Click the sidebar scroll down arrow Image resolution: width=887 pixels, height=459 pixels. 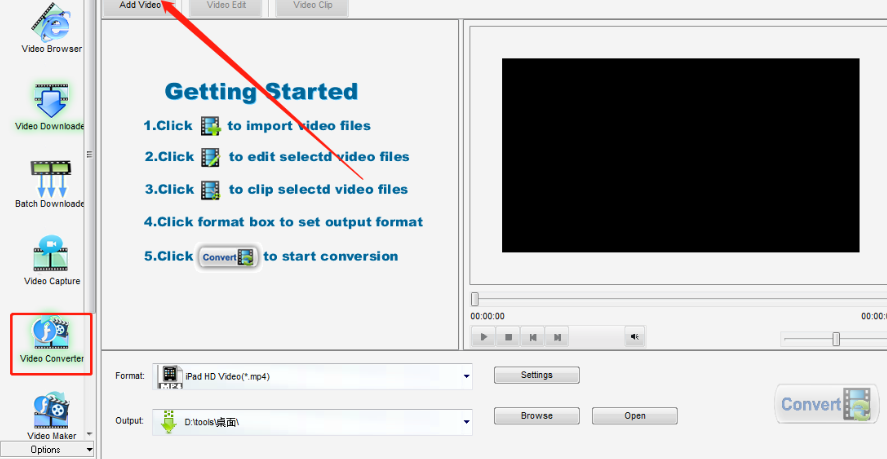[x=89, y=435]
